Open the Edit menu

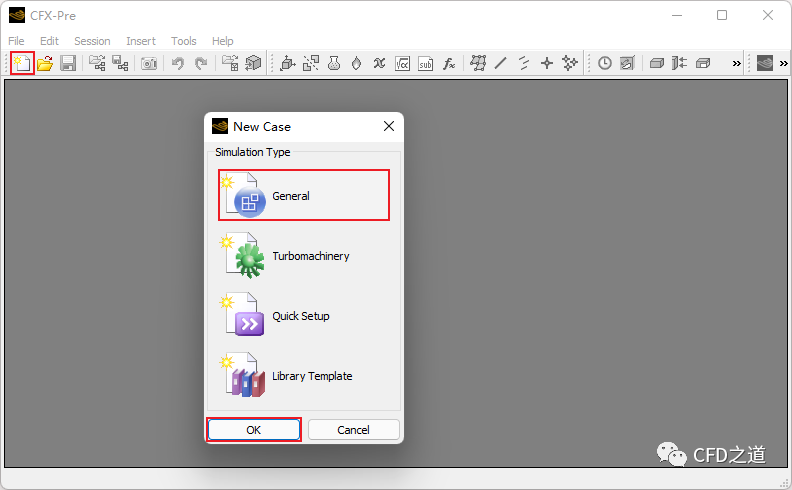click(49, 41)
